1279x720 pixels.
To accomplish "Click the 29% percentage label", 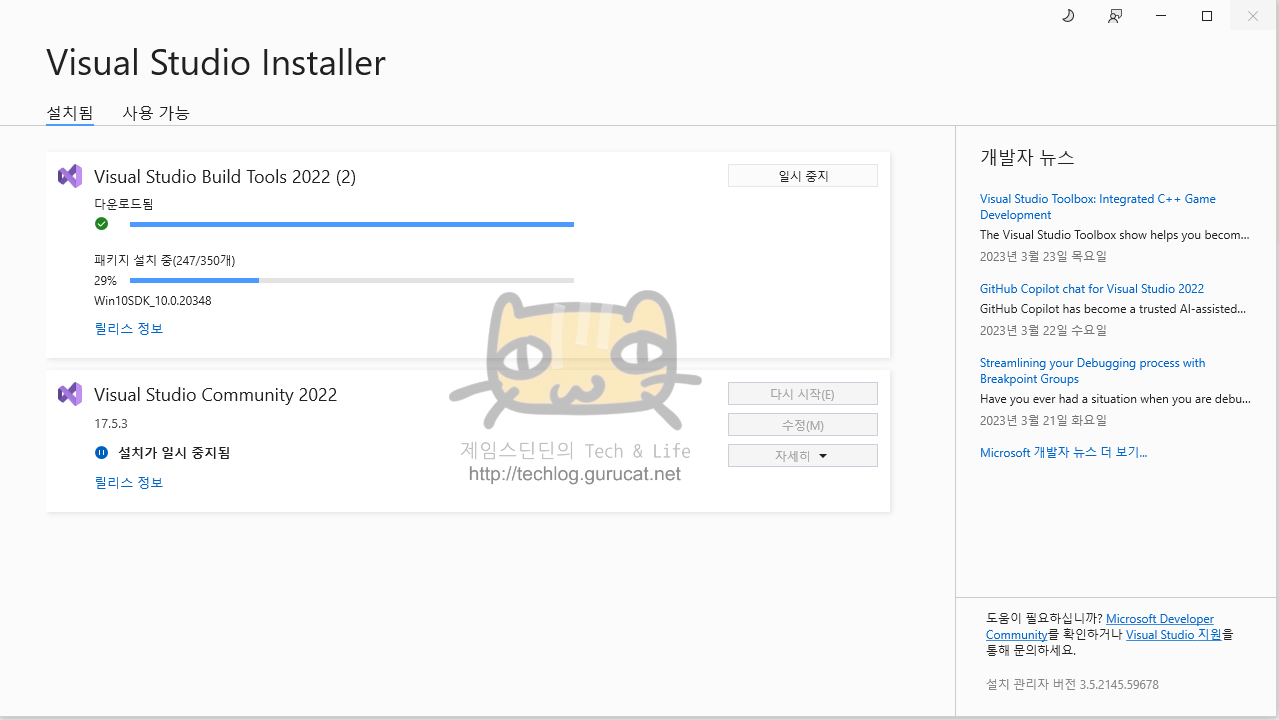I will pyautogui.click(x=106, y=281).
